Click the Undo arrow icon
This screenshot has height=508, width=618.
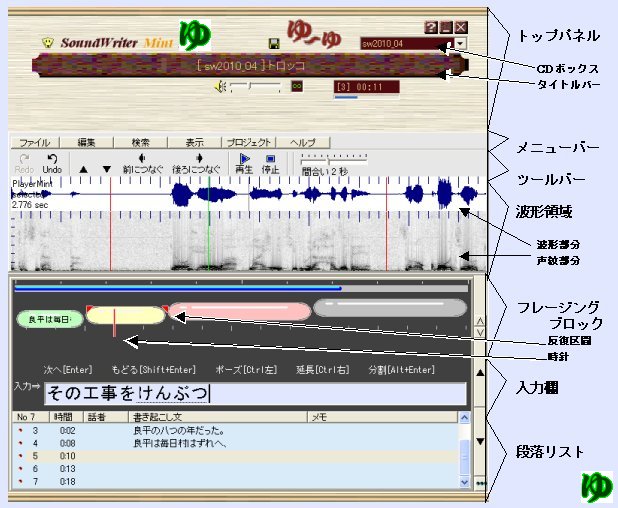click(x=52, y=158)
